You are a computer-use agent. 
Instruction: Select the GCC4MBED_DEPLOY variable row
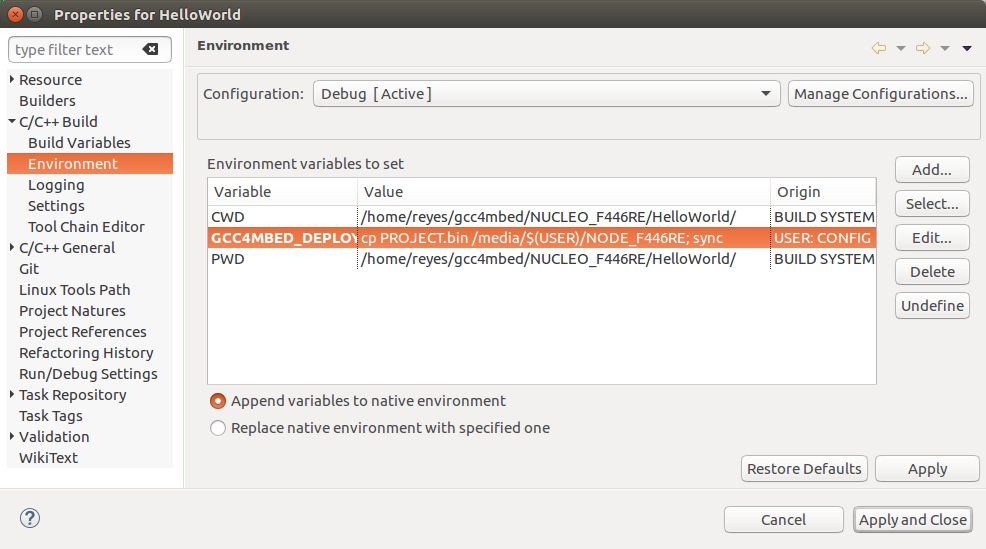point(540,238)
